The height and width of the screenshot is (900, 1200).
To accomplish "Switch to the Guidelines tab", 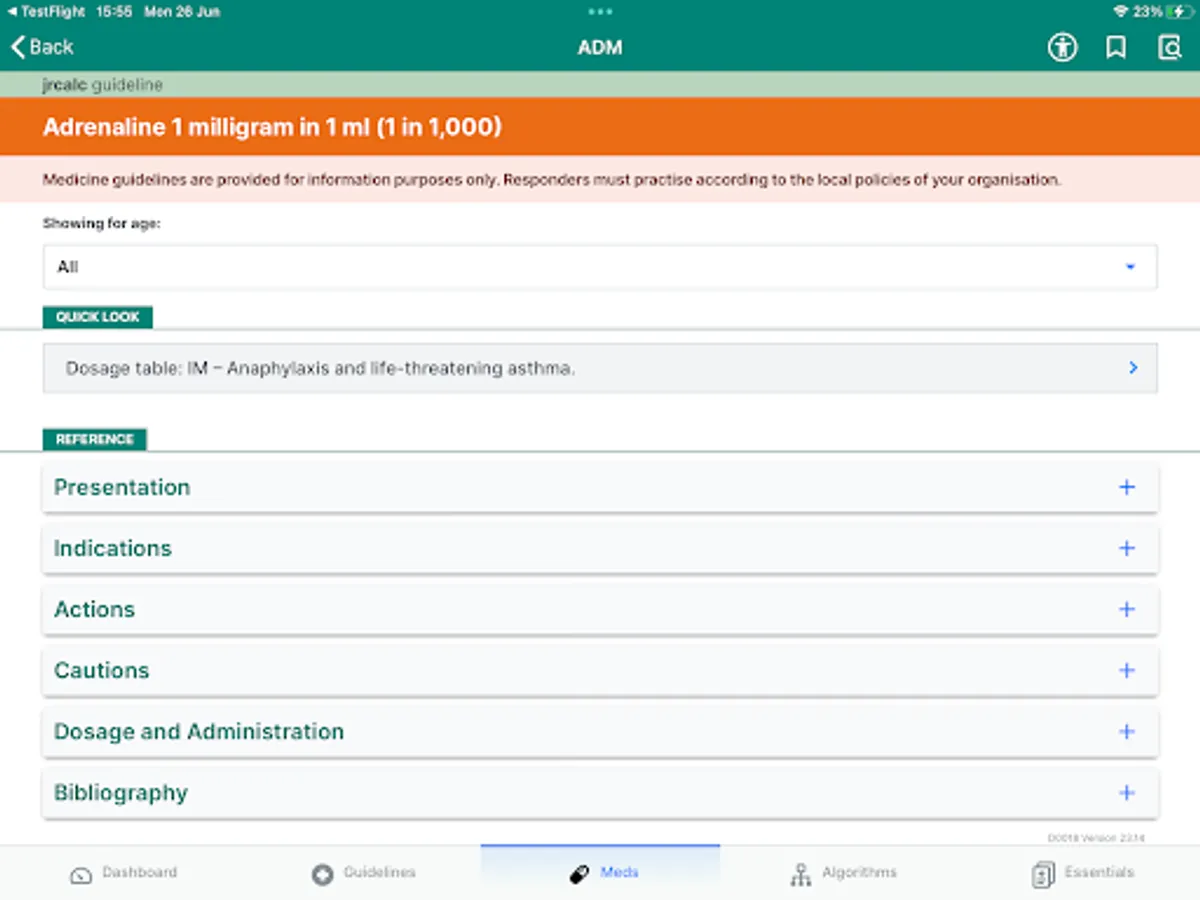I will point(361,873).
